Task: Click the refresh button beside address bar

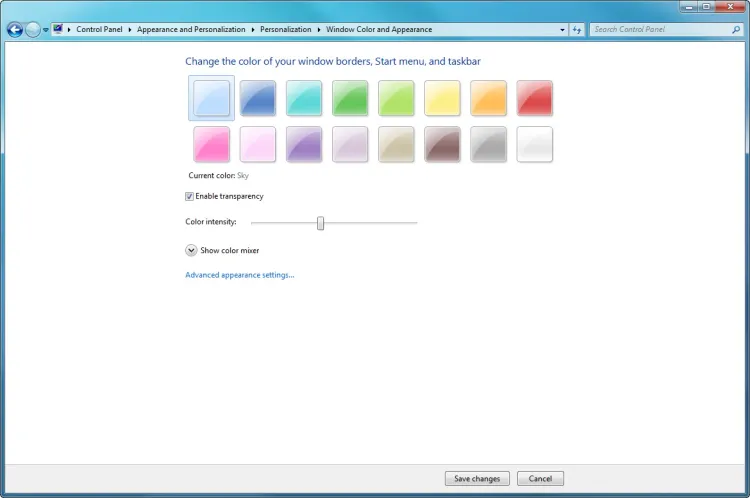Action: pyautogui.click(x=577, y=30)
